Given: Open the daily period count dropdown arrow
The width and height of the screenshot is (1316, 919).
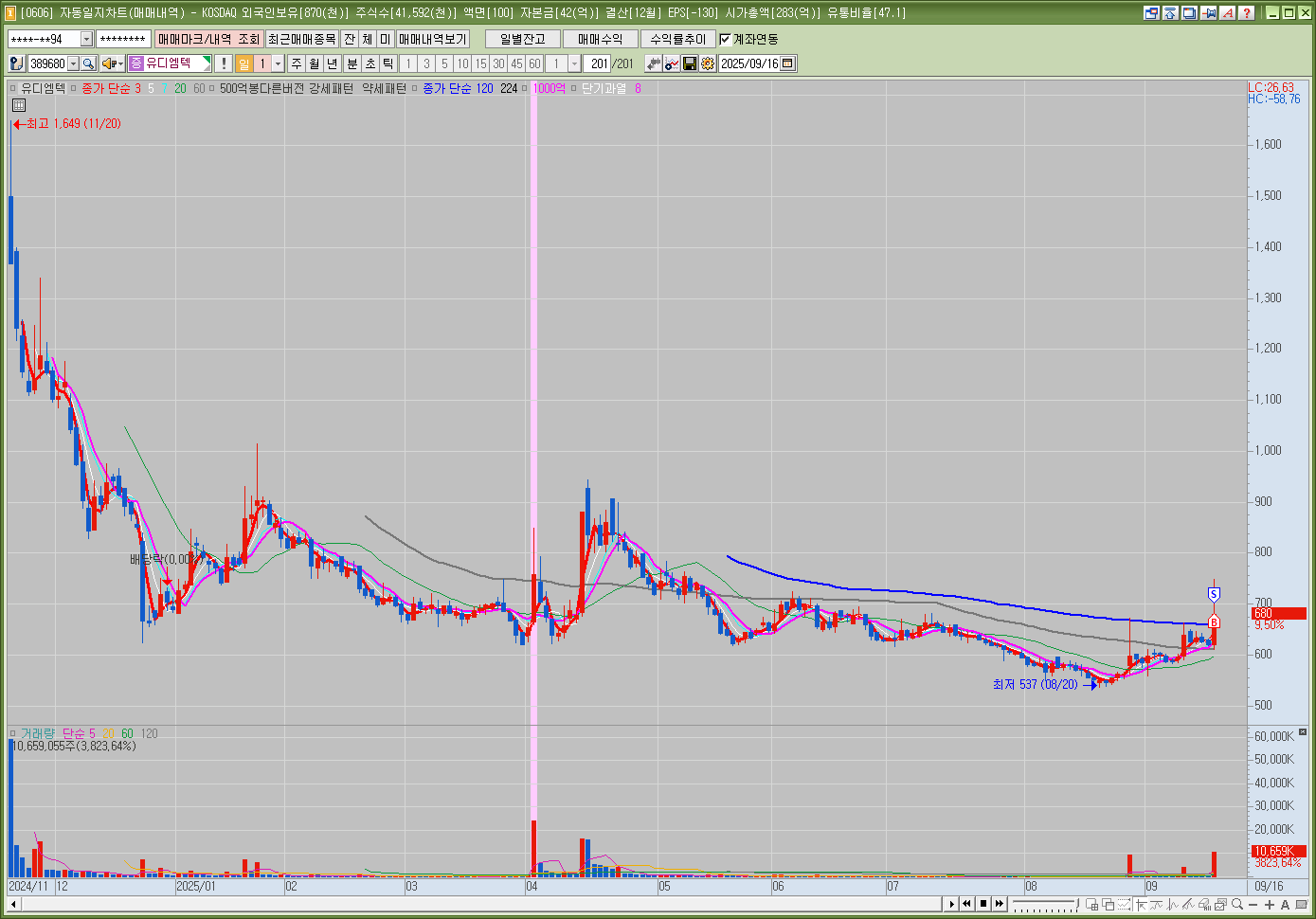Looking at the screenshot, I should click(x=278, y=63).
